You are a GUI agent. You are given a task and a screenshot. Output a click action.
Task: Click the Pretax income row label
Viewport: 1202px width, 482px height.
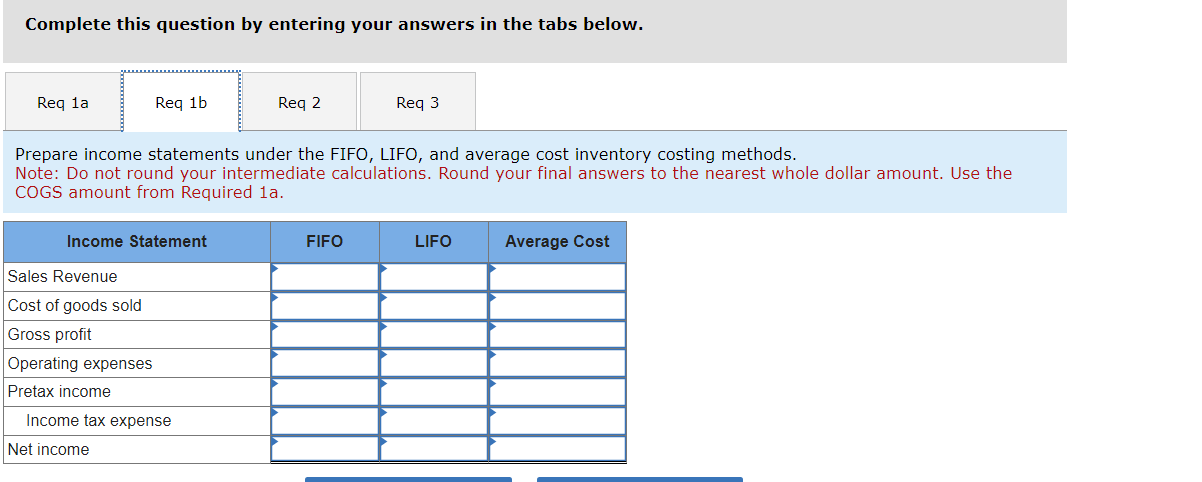point(59,392)
